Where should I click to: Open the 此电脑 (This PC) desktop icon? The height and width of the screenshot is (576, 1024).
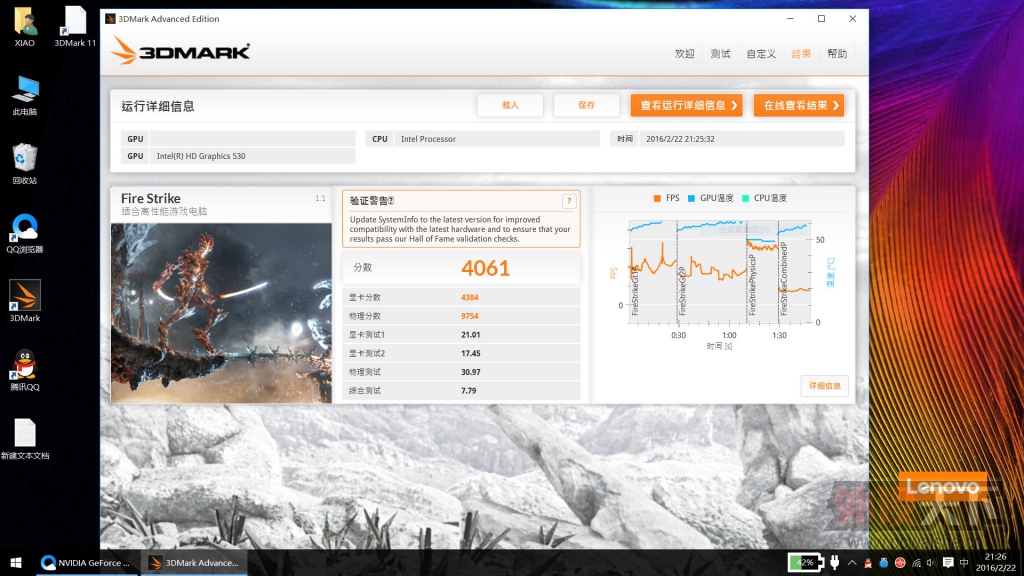pos(25,95)
